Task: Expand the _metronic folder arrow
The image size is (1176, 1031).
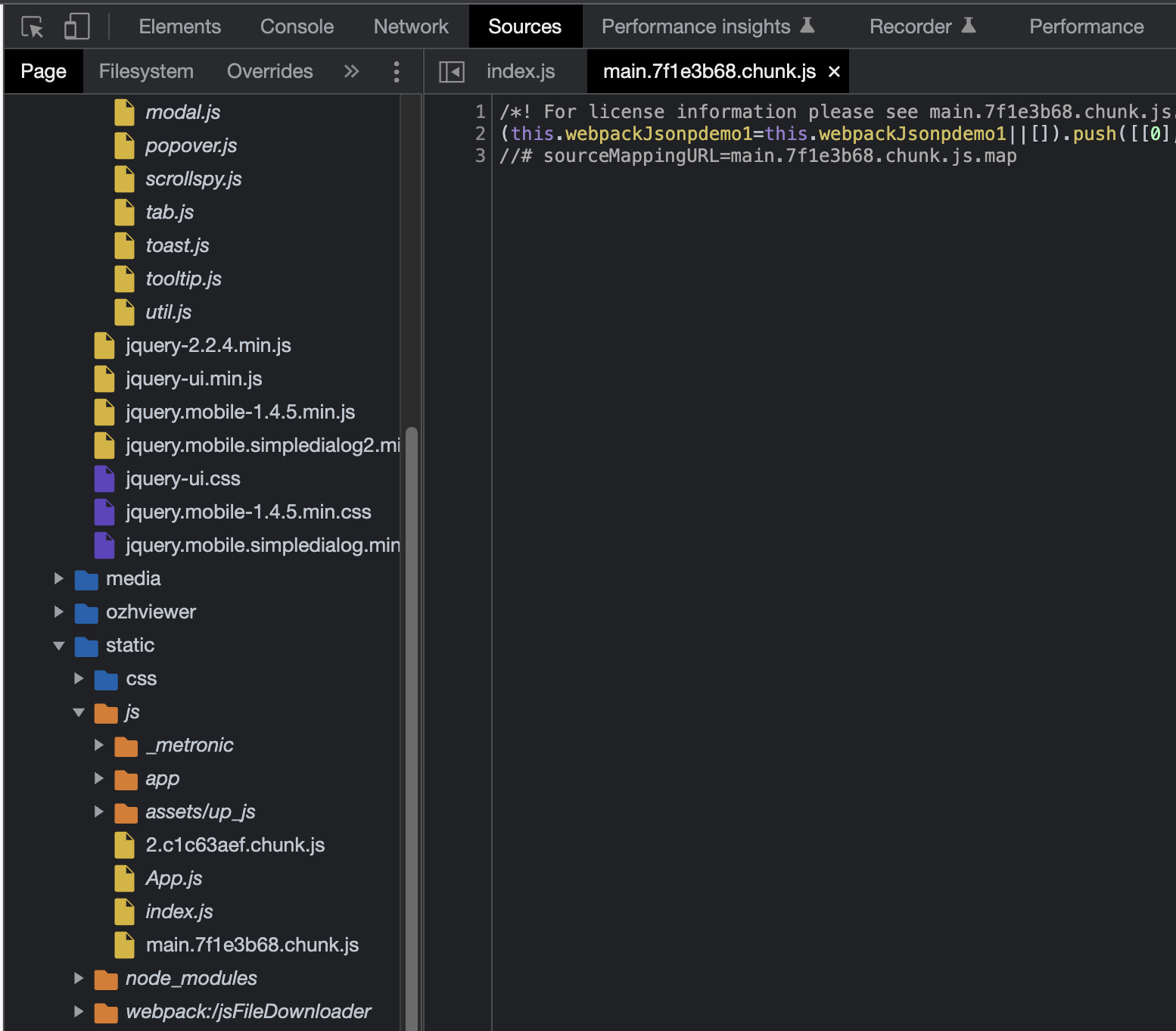Action: point(98,745)
